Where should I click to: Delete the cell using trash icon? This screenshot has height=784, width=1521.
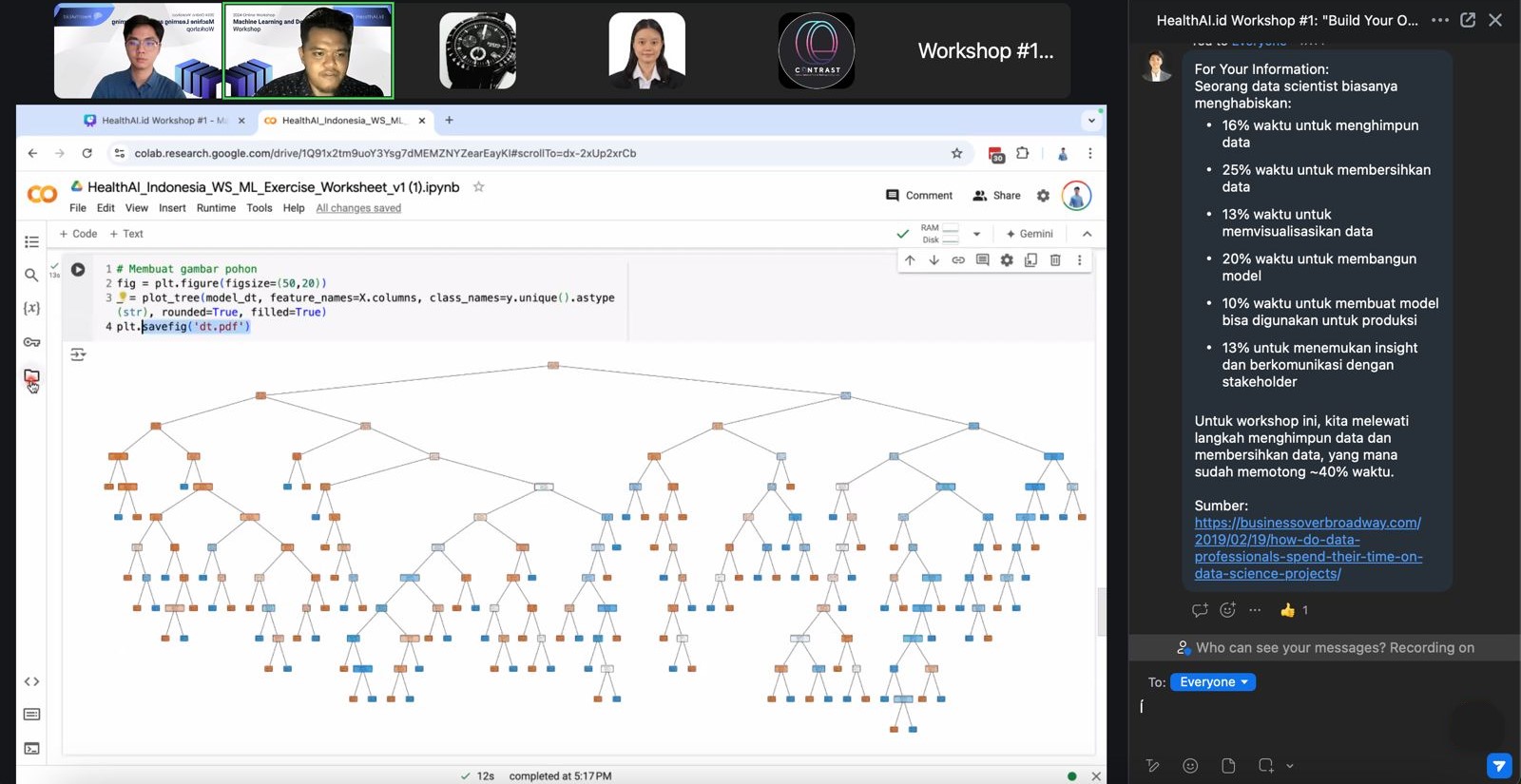pyautogui.click(x=1055, y=260)
